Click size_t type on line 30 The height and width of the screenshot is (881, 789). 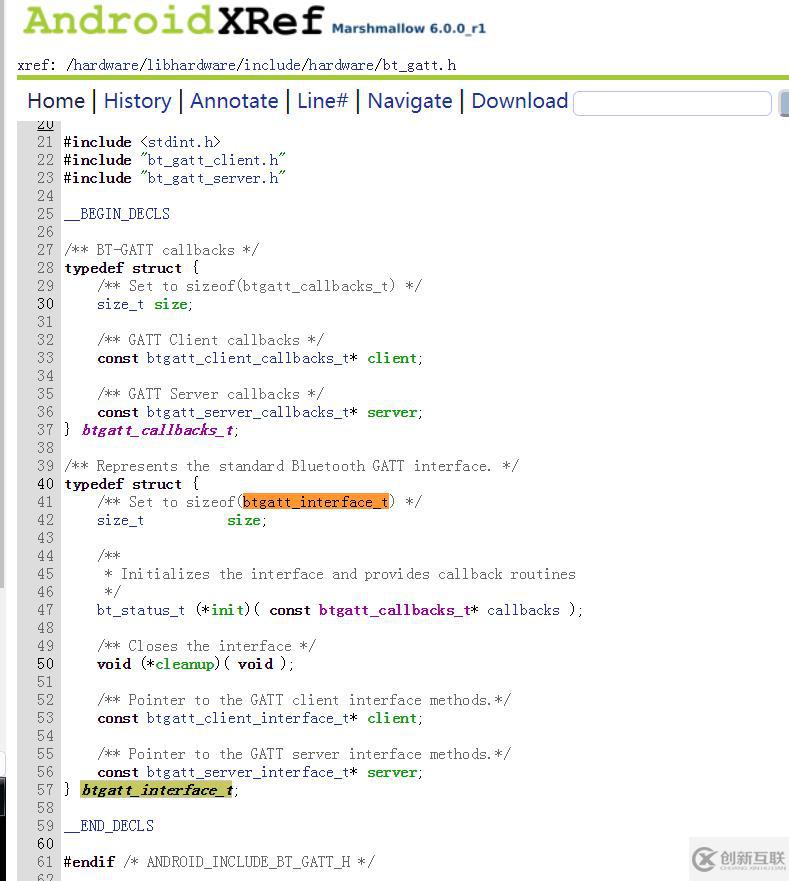click(x=120, y=305)
